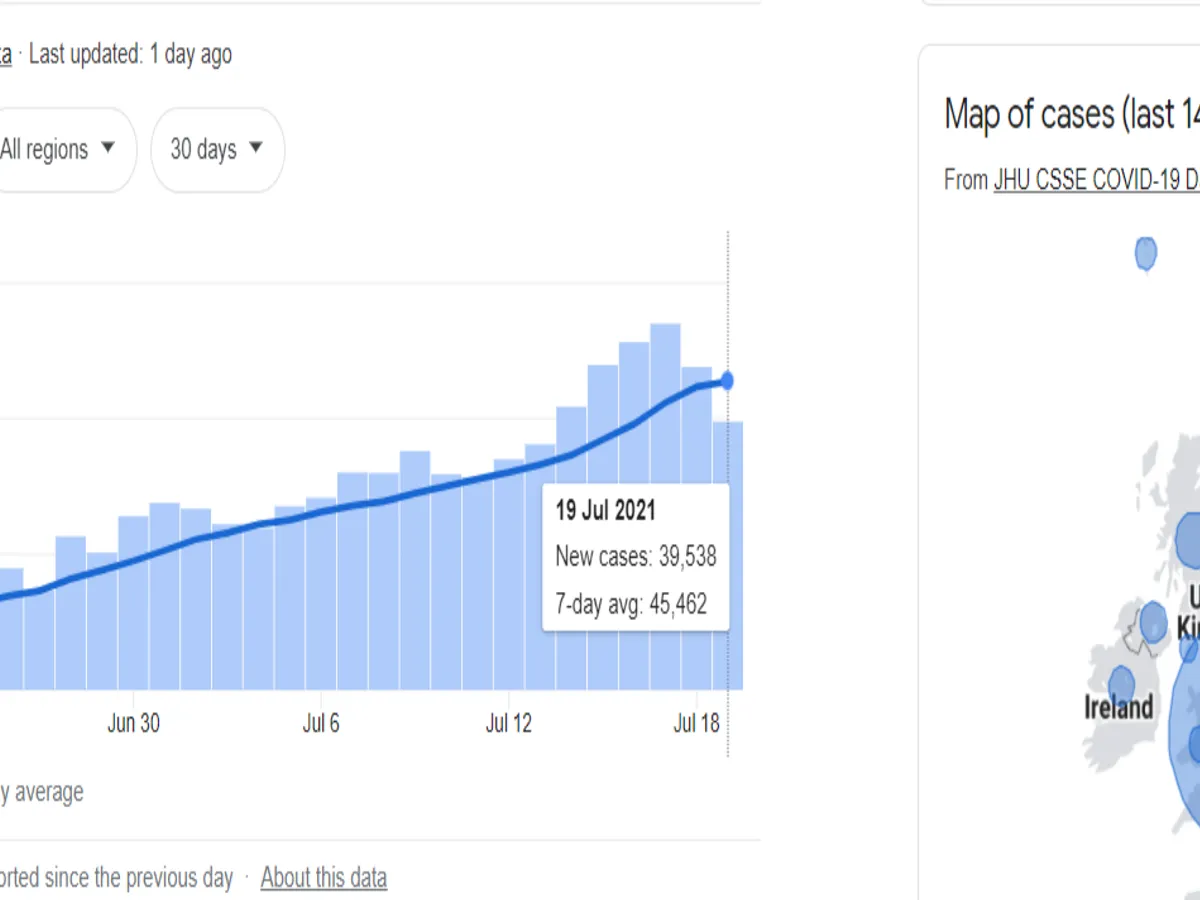
Task: Open the All regions dropdown
Action: (x=57, y=150)
